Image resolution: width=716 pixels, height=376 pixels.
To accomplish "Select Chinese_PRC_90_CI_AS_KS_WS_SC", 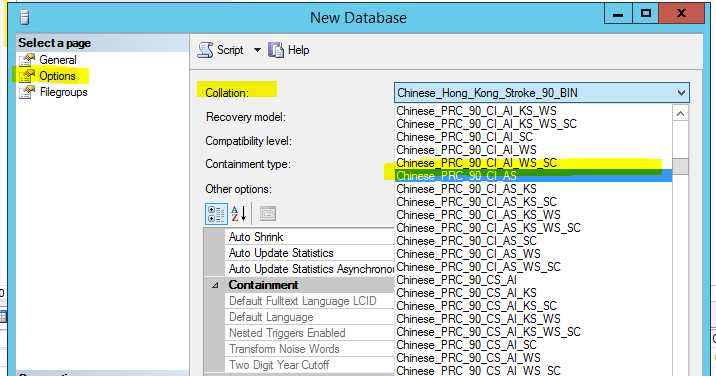I will click(533, 228).
